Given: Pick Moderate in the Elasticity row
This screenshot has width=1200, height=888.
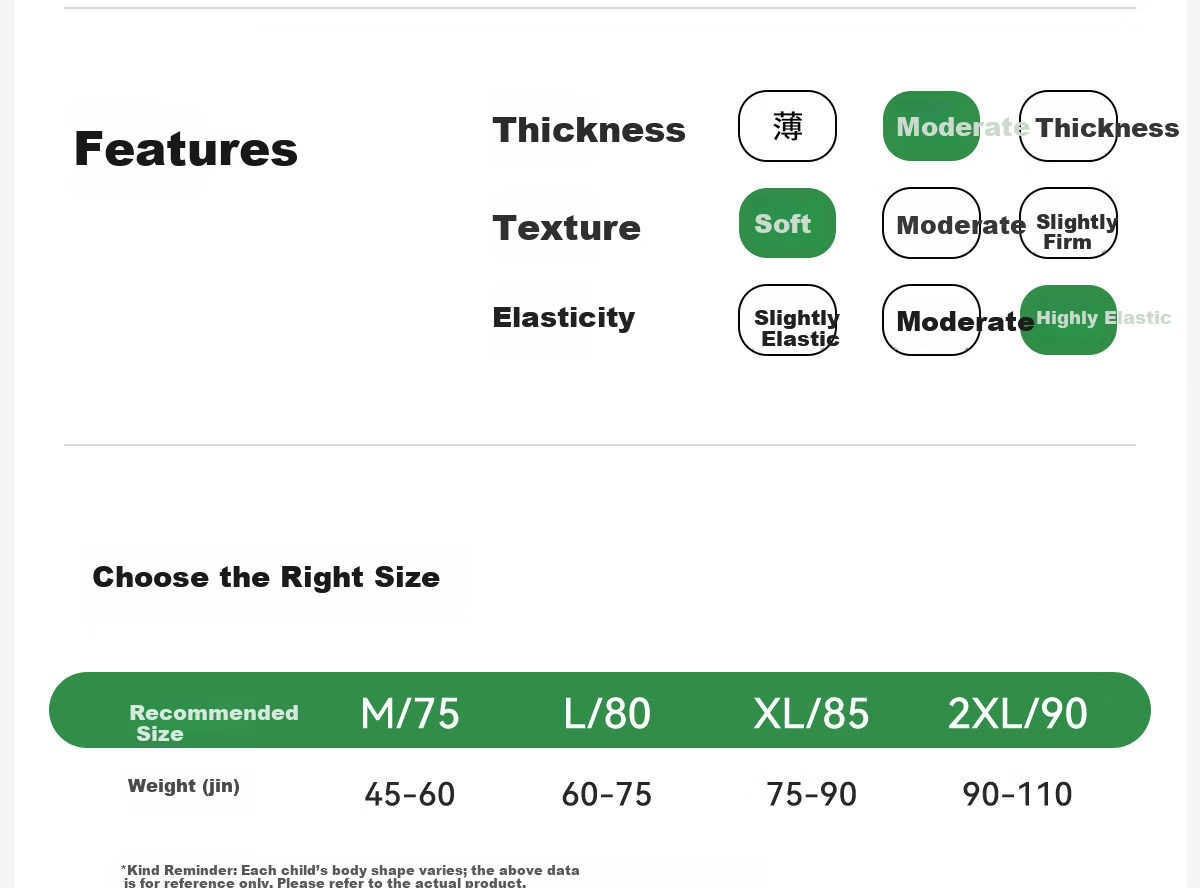Looking at the screenshot, I should coord(931,320).
